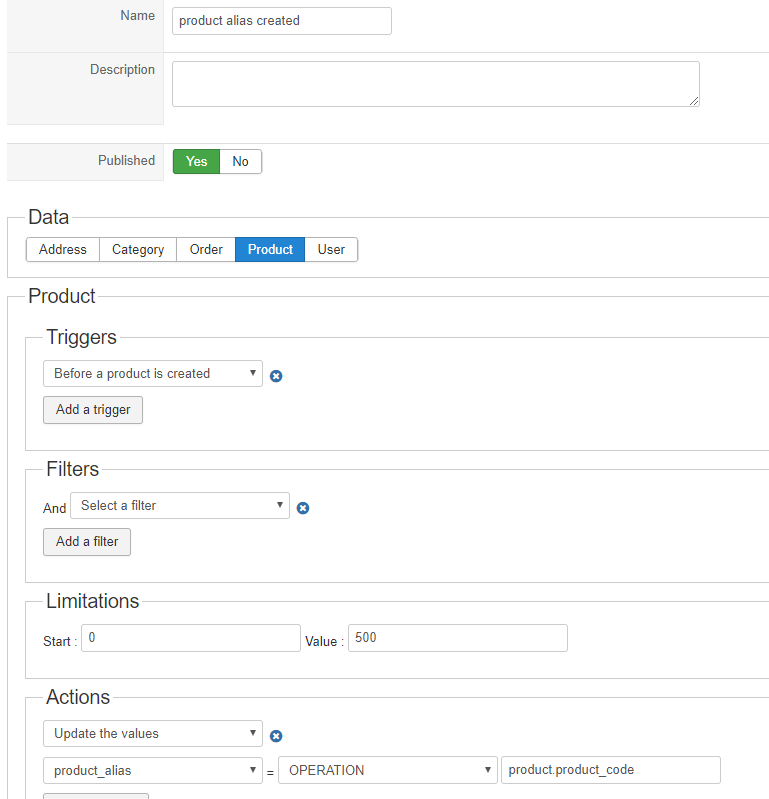Open the trigger selection dropdown
The width and height of the screenshot is (769, 799).
(x=152, y=374)
